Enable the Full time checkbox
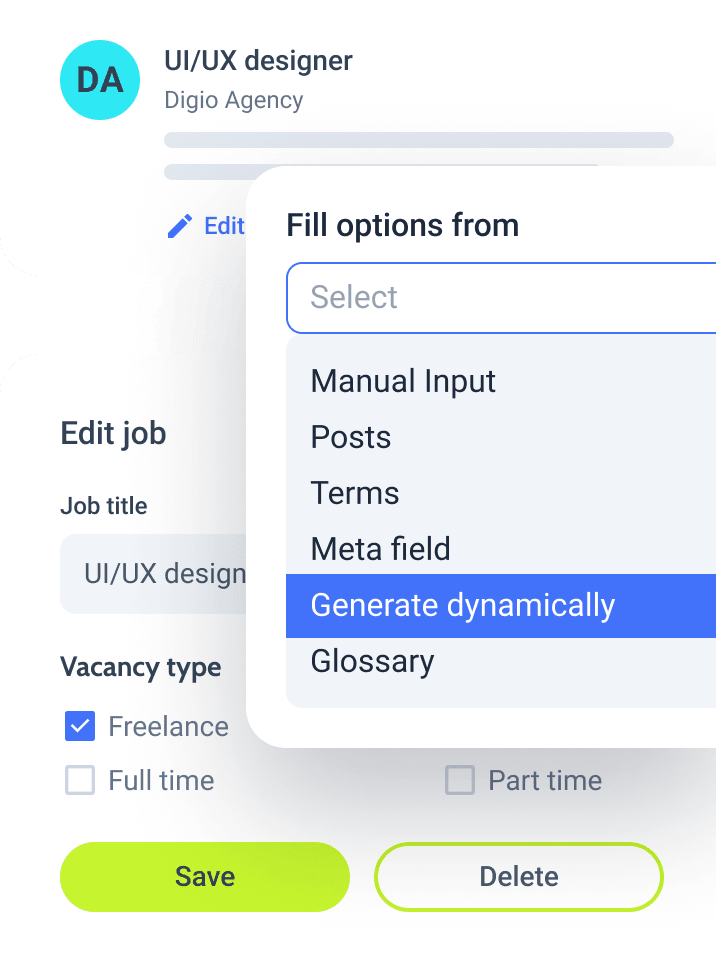The image size is (716, 955). 80,781
